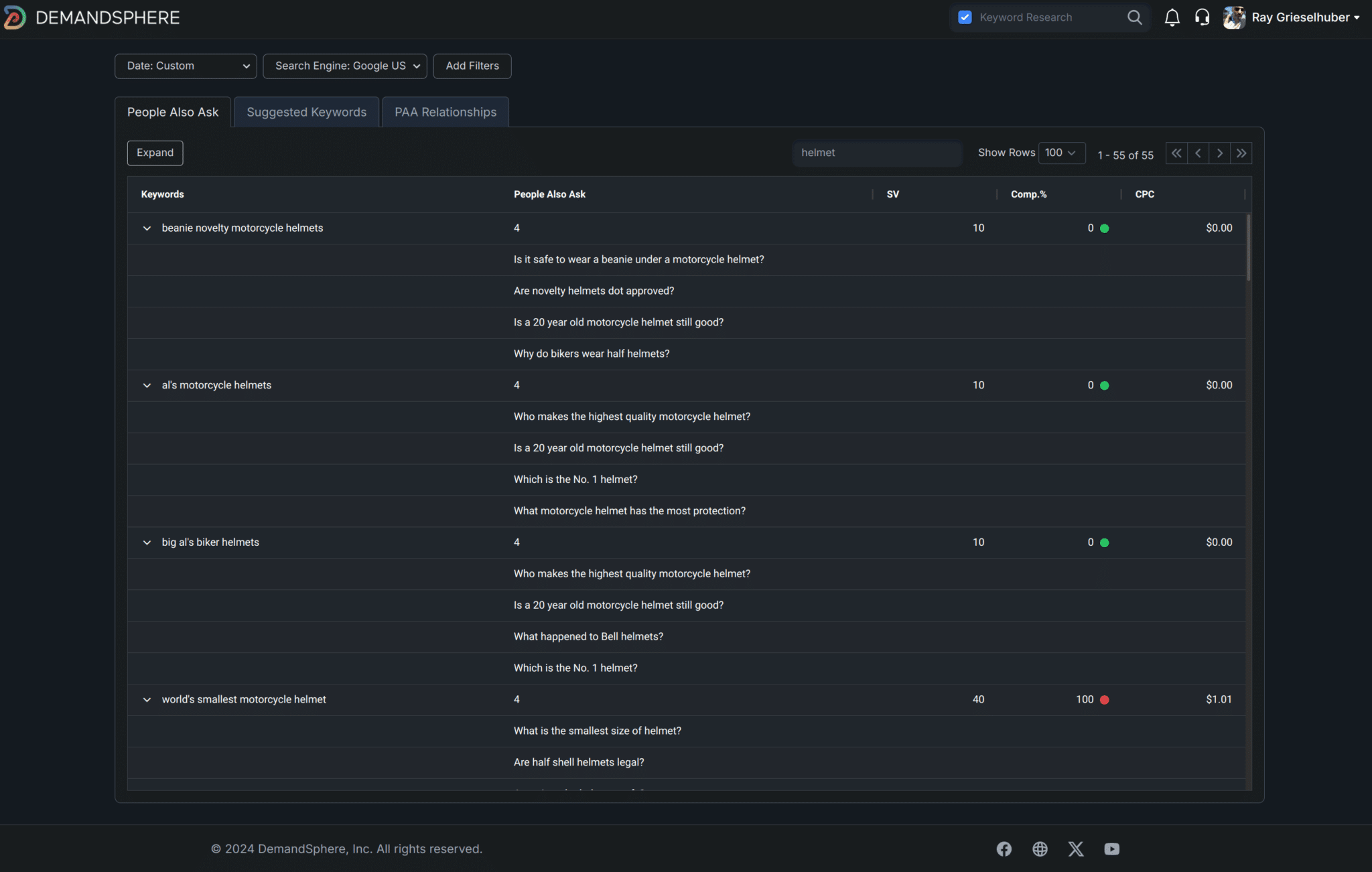Go to the first page of results

1176,153
